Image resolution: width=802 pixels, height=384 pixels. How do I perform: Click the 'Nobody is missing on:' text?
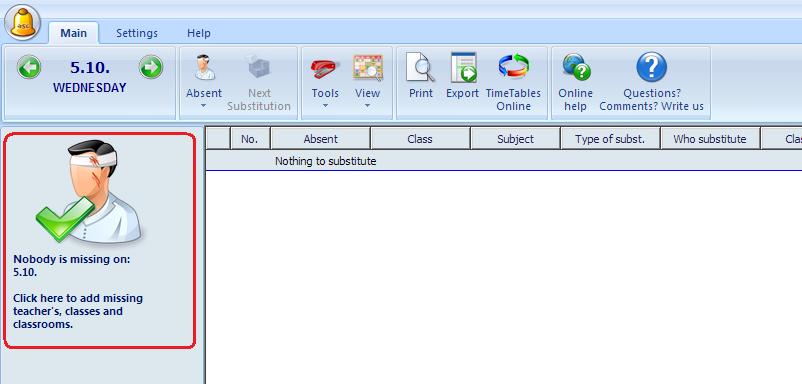point(72,259)
